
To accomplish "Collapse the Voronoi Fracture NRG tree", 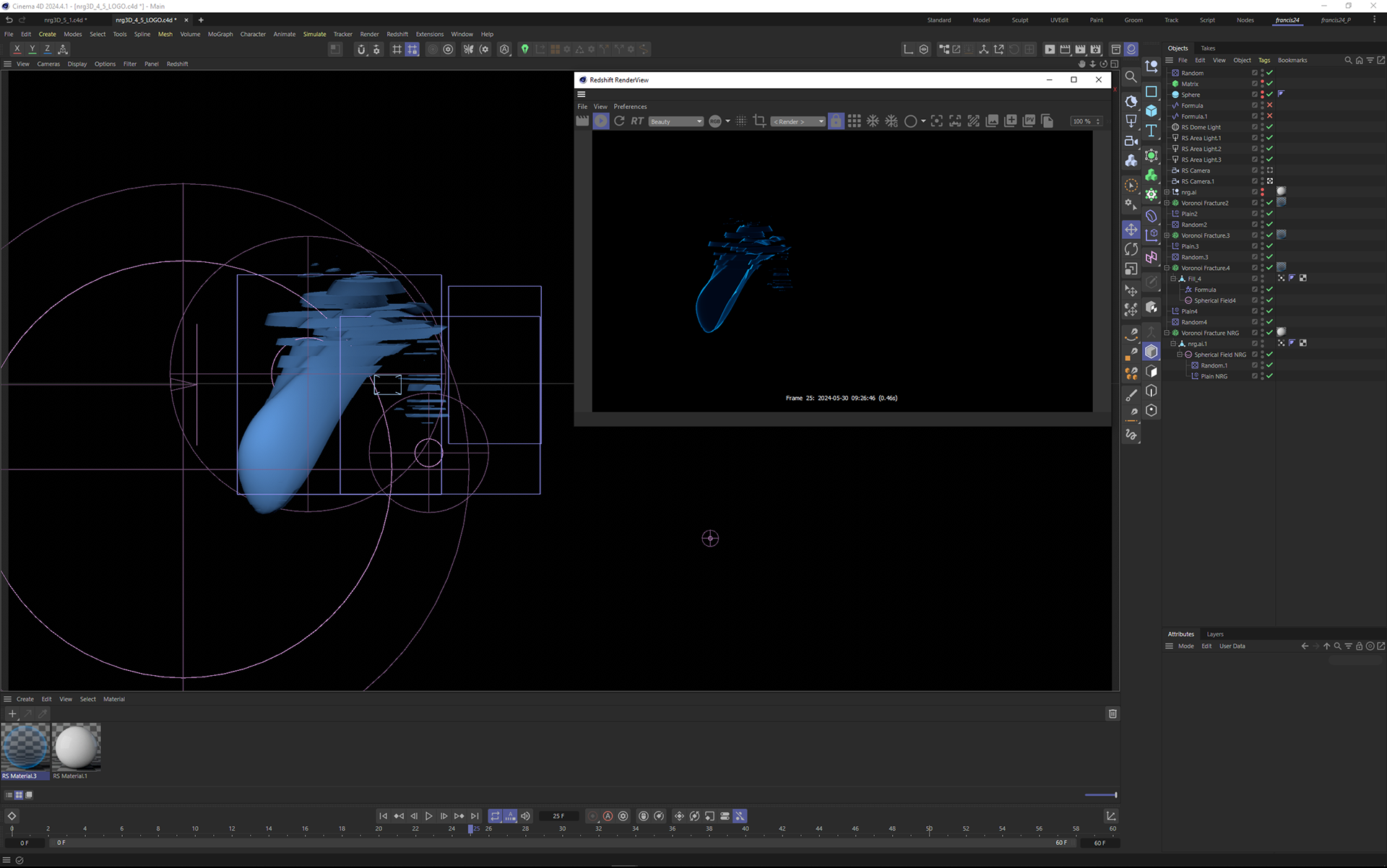I will (1167, 333).
